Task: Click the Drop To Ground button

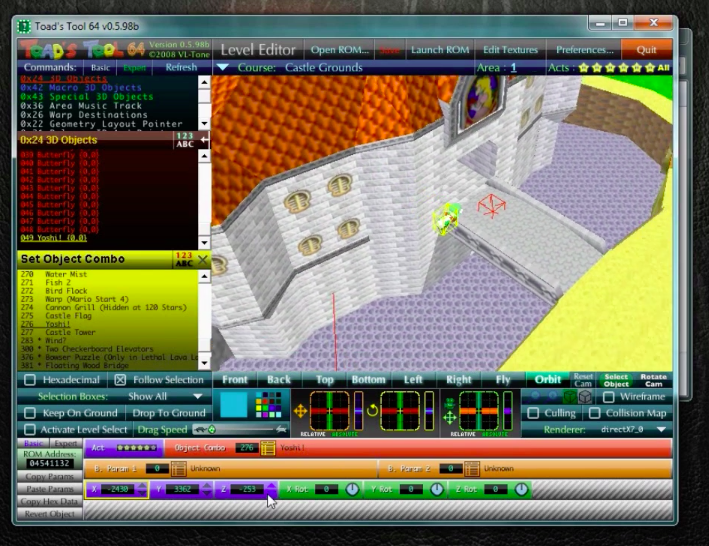Action: pos(169,413)
